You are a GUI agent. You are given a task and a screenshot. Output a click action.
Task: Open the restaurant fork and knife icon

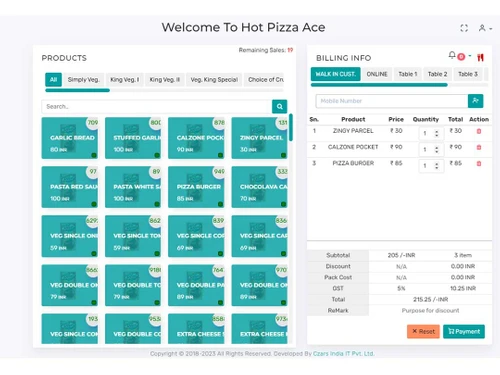(480, 57)
